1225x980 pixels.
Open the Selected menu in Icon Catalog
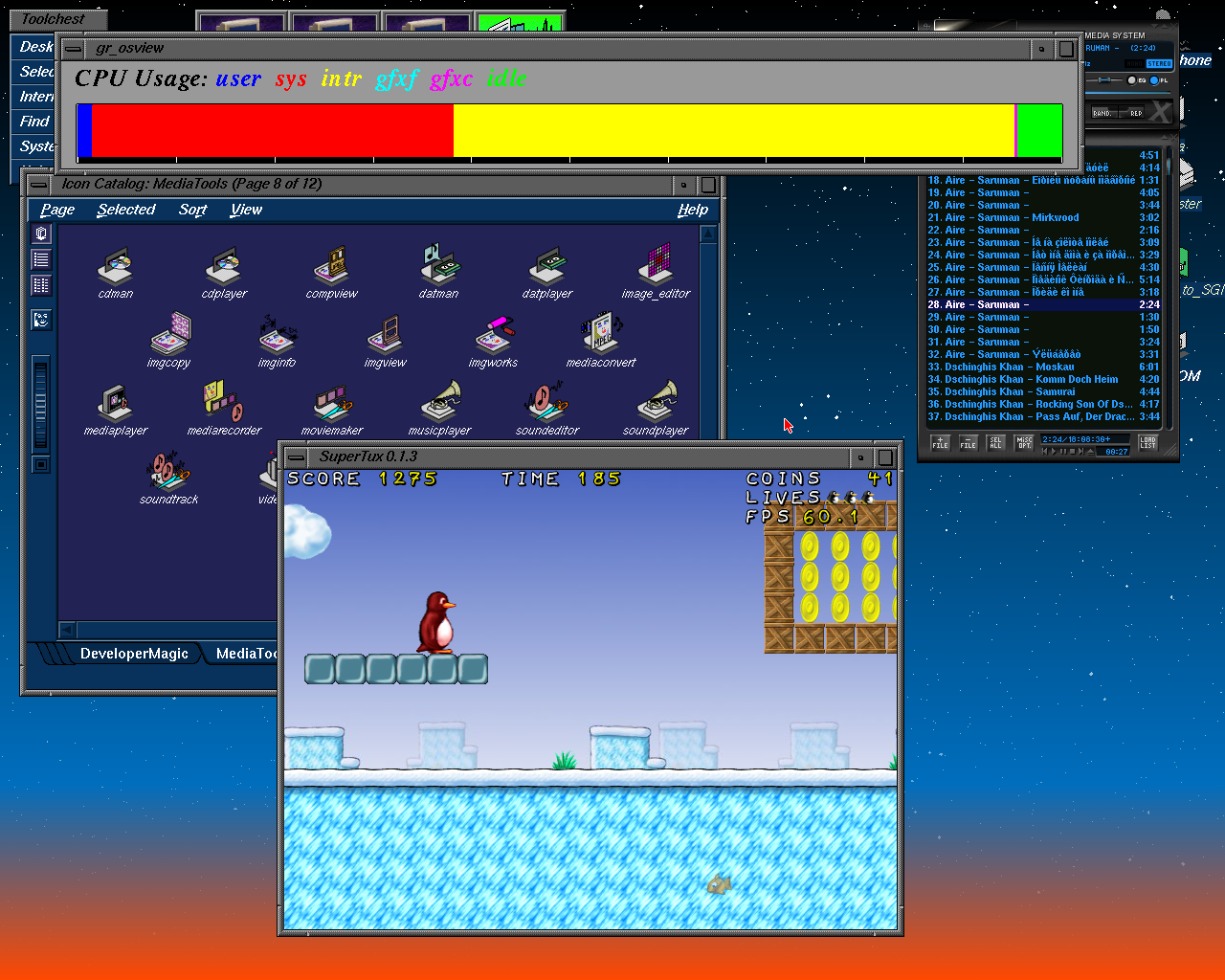click(126, 210)
